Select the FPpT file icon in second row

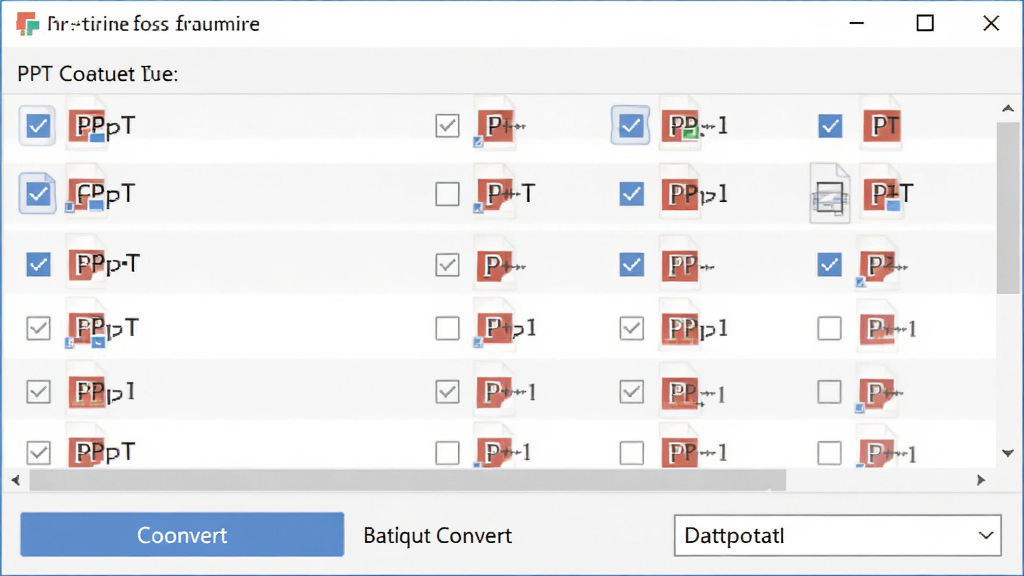[x=86, y=193]
